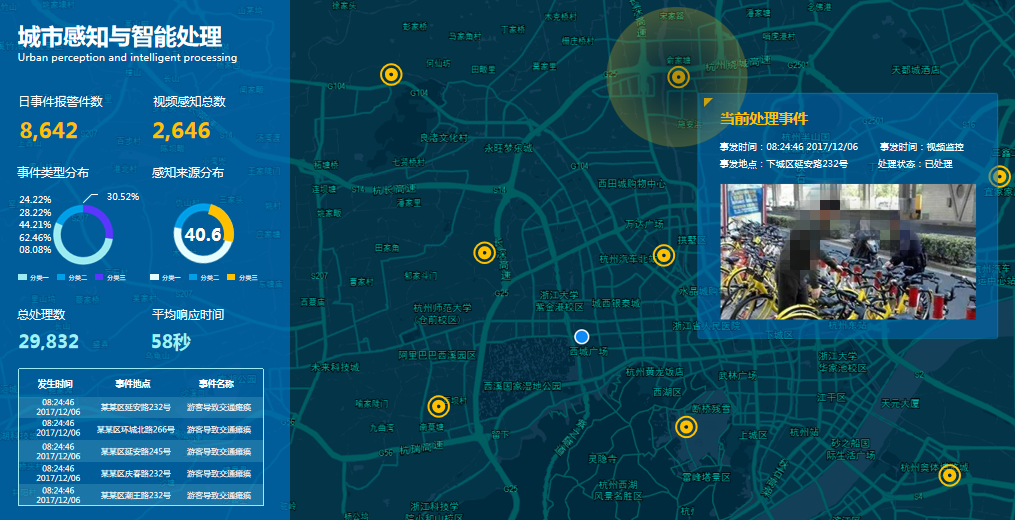Select the 某某区环城北路266号 event row
Viewport: 1015px width, 520px height.
pos(136,430)
